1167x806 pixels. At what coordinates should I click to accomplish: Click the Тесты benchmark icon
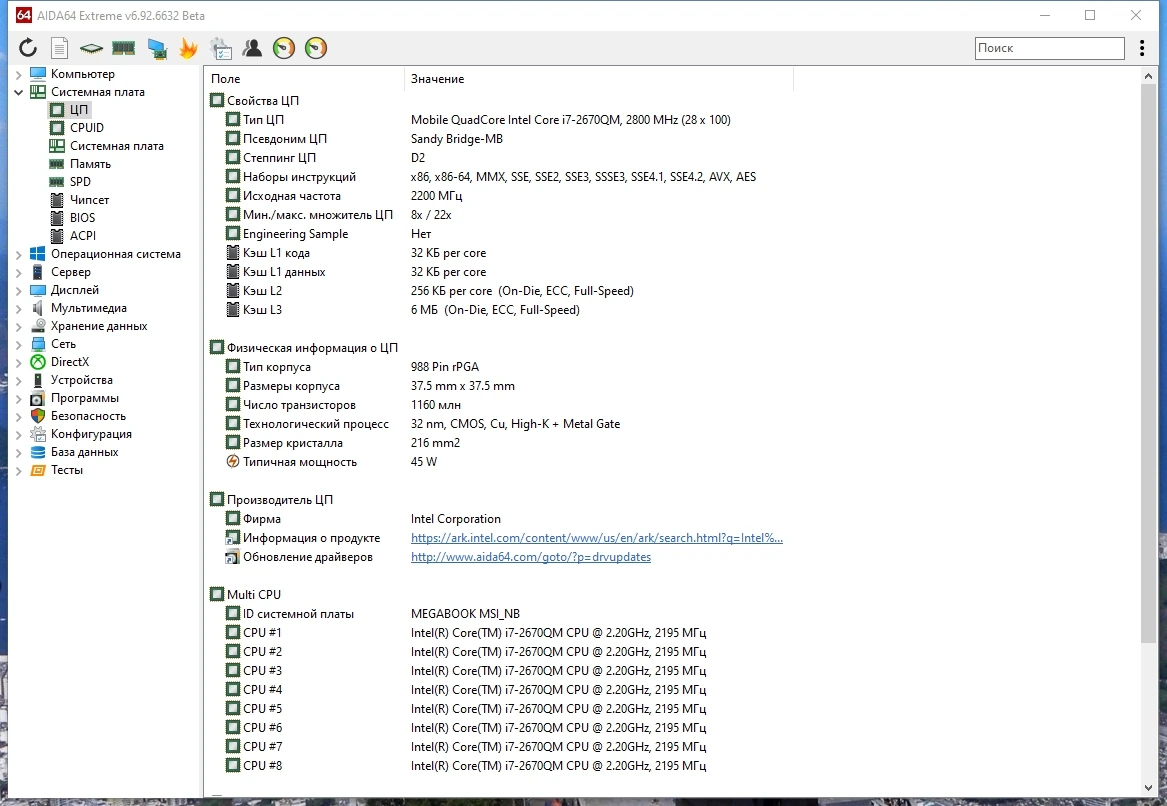tap(38, 470)
